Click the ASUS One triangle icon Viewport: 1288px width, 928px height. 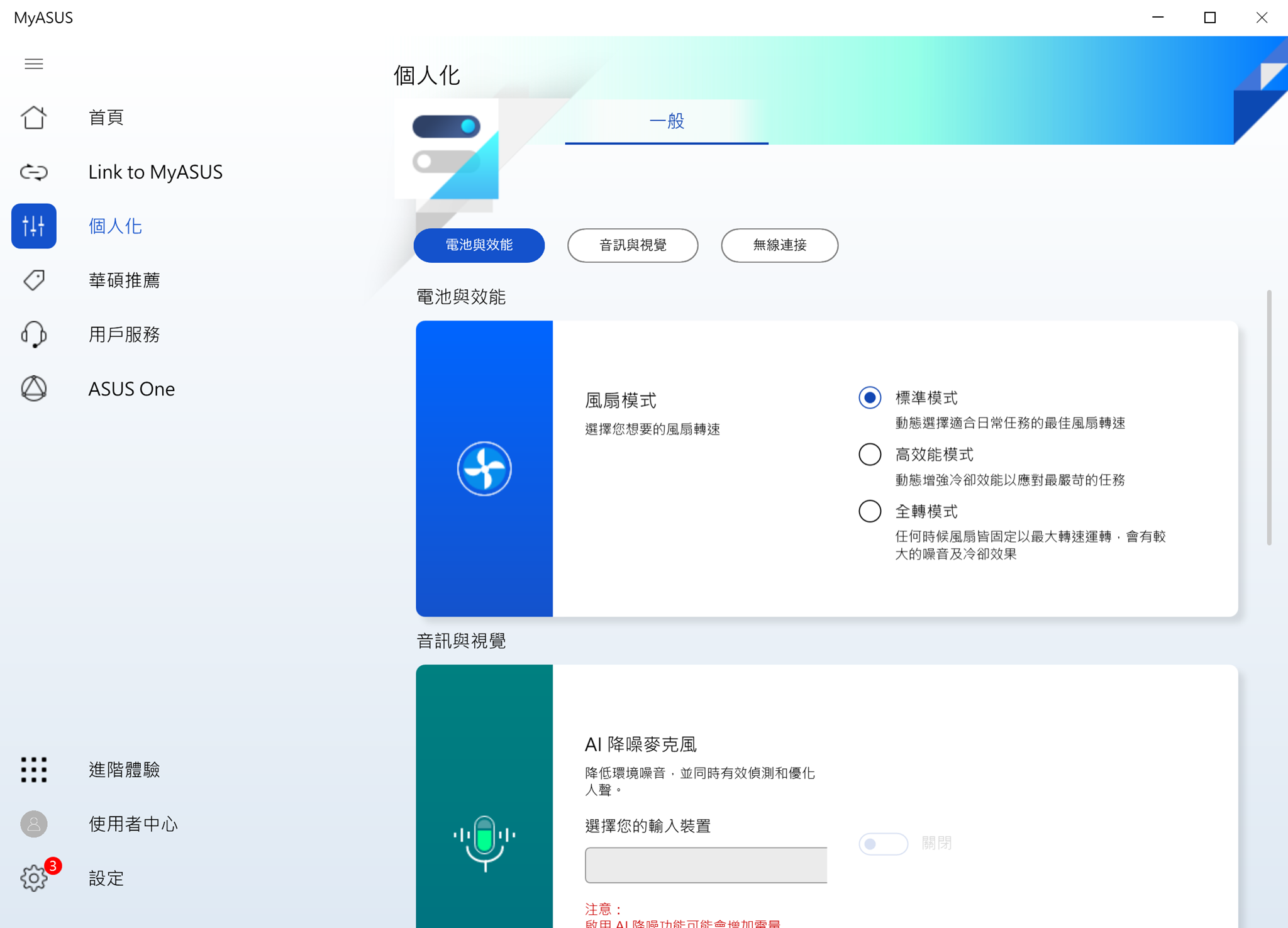click(x=34, y=389)
